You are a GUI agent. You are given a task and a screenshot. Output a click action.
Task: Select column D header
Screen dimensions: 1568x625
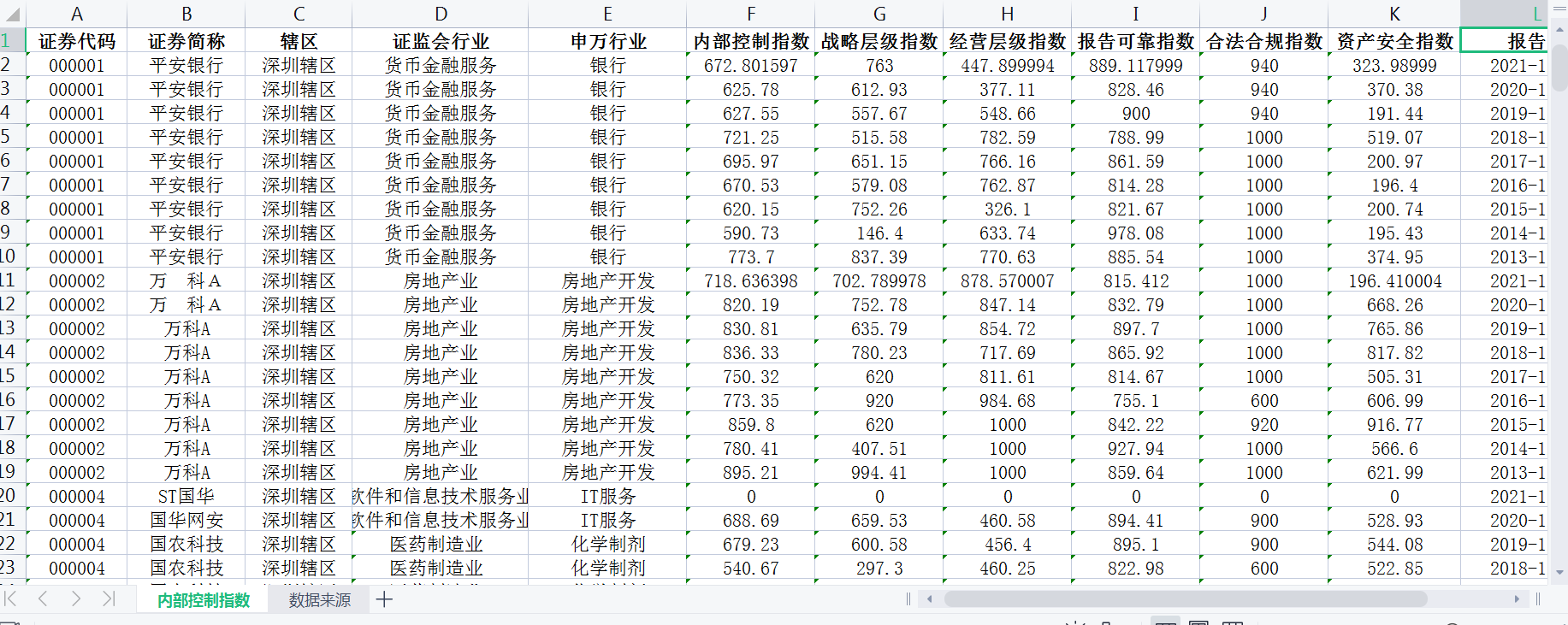click(x=441, y=15)
